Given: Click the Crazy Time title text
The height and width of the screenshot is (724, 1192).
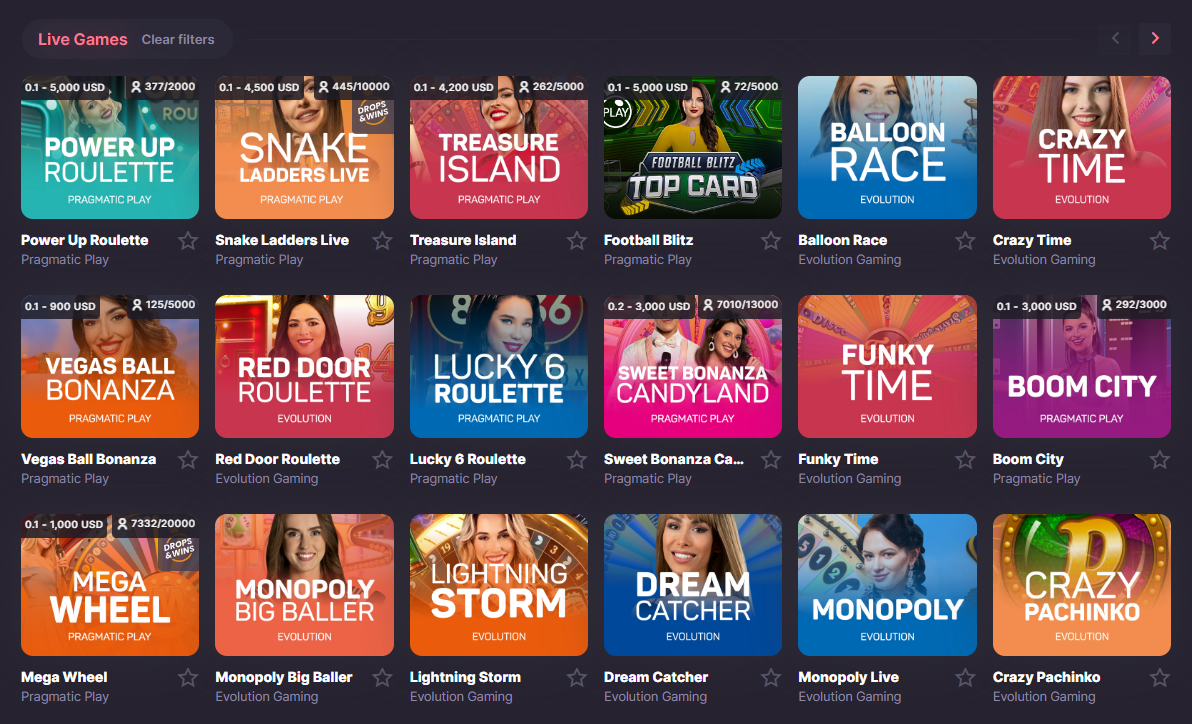Looking at the screenshot, I should (1032, 240).
